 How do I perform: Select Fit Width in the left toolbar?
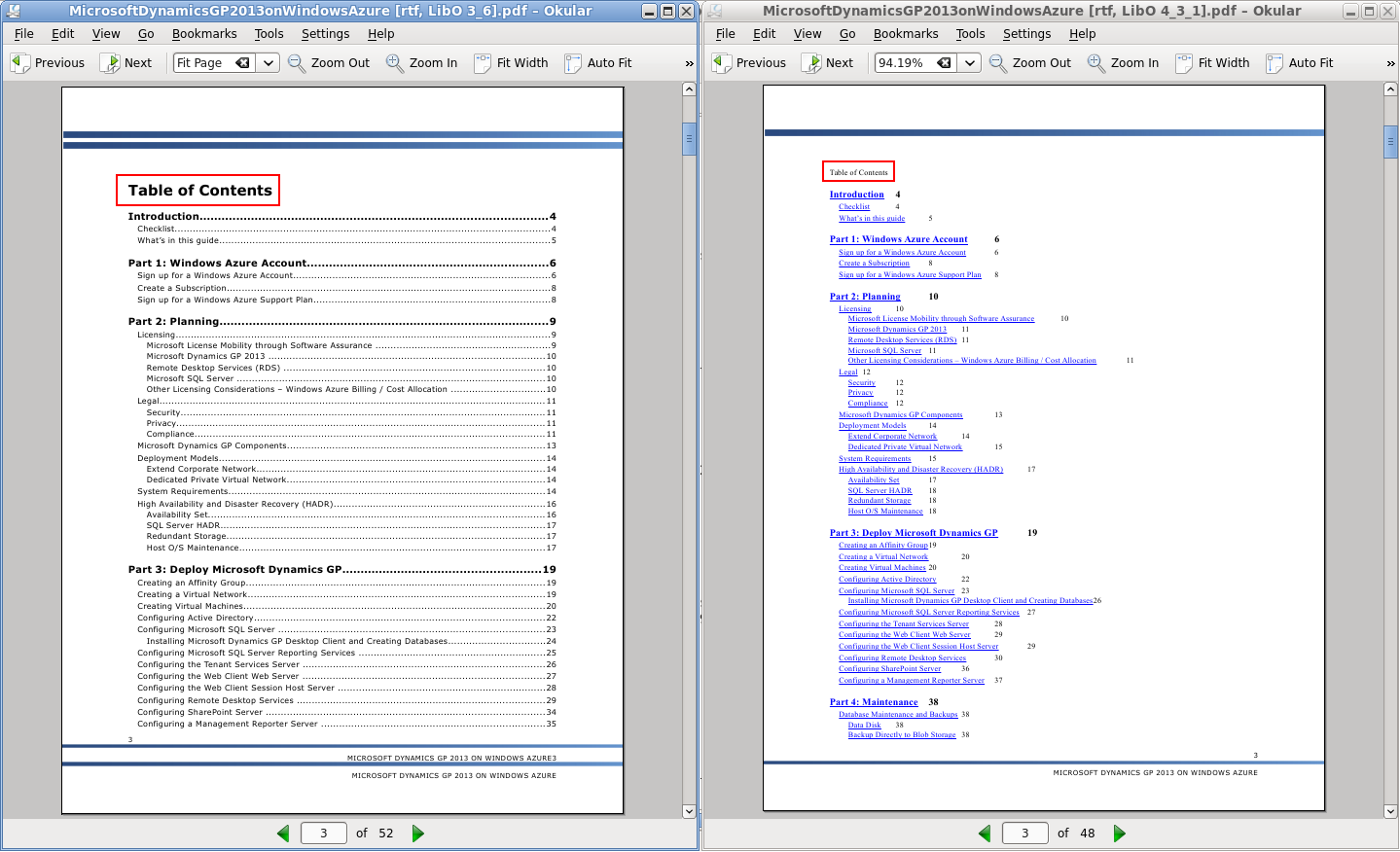[x=512, y=63]
